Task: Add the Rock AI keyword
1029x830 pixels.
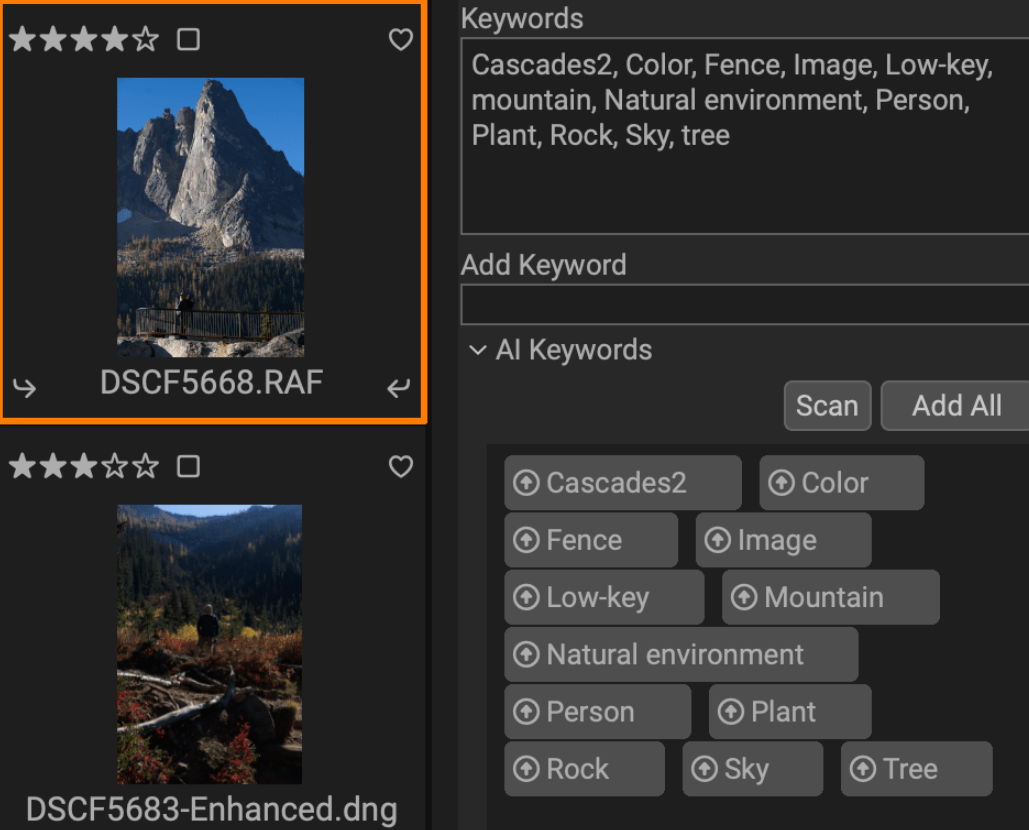Action: pyautogui.click(x=584, y=769)
